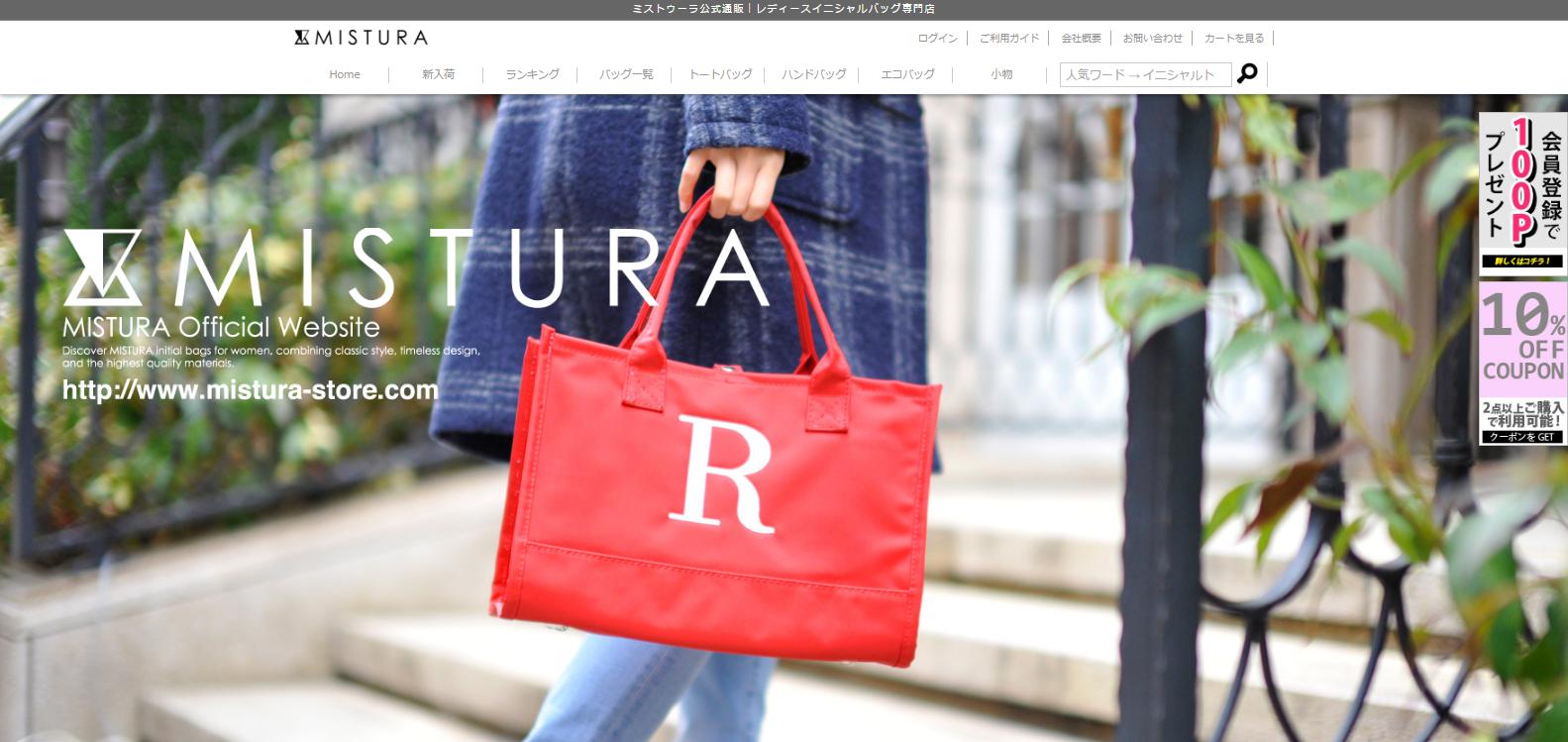Image resolution: width=1568 pixels, height=742 pixels.
Task: Click the http://www.mistura-store.com text
Action: click(x=251, y=389)
